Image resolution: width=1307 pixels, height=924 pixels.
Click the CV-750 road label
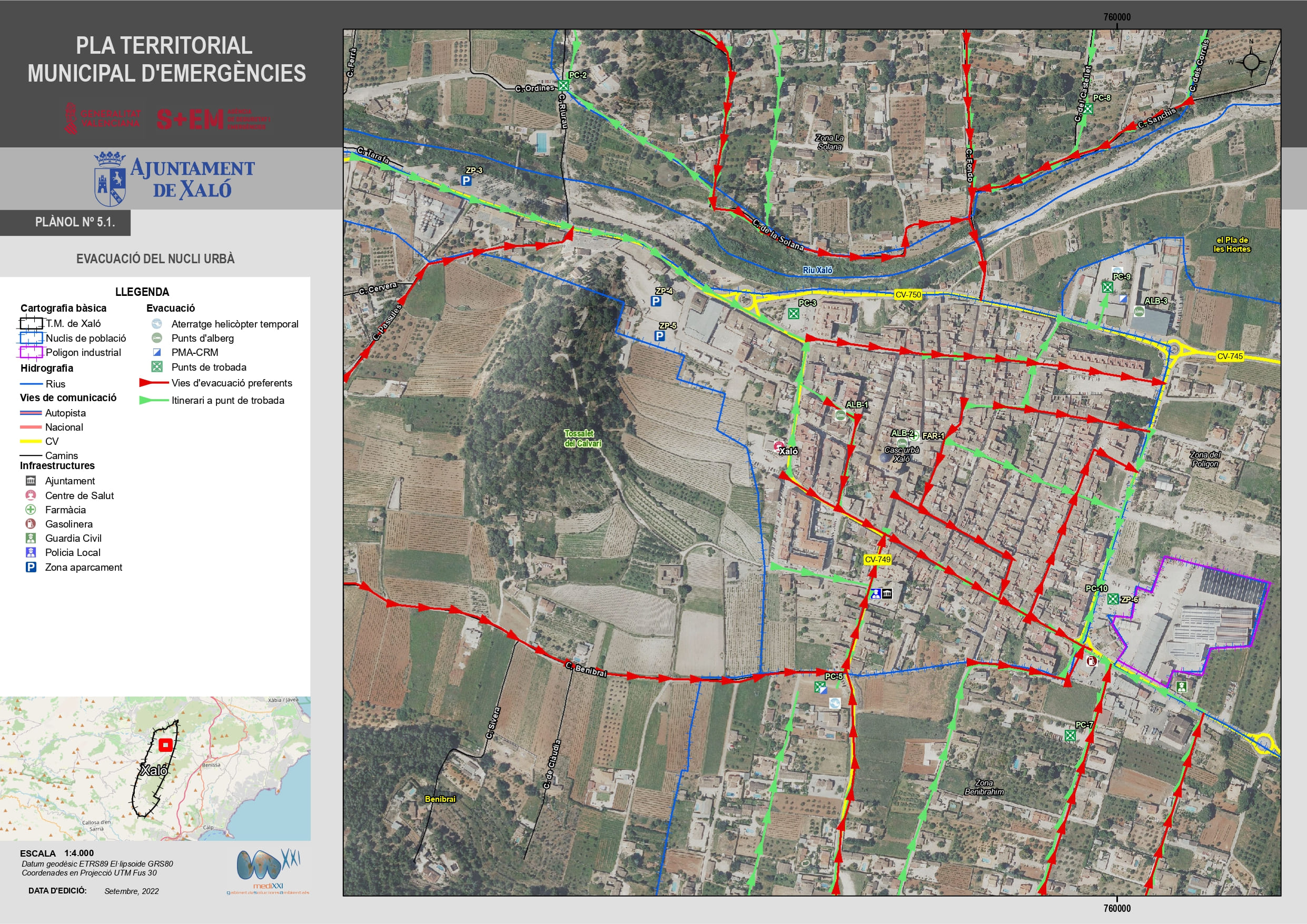click(908, 295)
